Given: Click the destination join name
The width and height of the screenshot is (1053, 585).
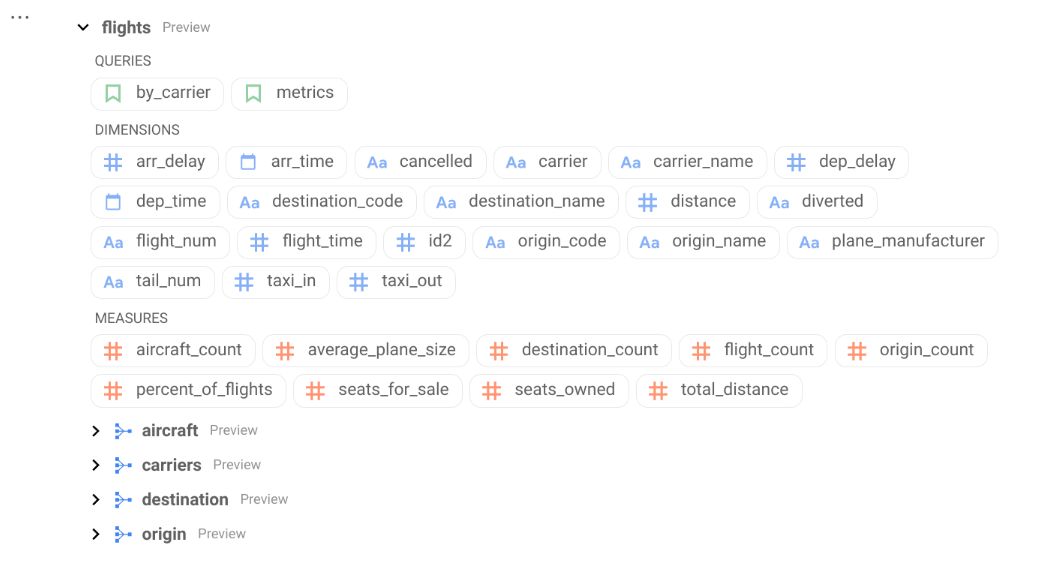Looking at the screenshot, I should pos(185,500).
